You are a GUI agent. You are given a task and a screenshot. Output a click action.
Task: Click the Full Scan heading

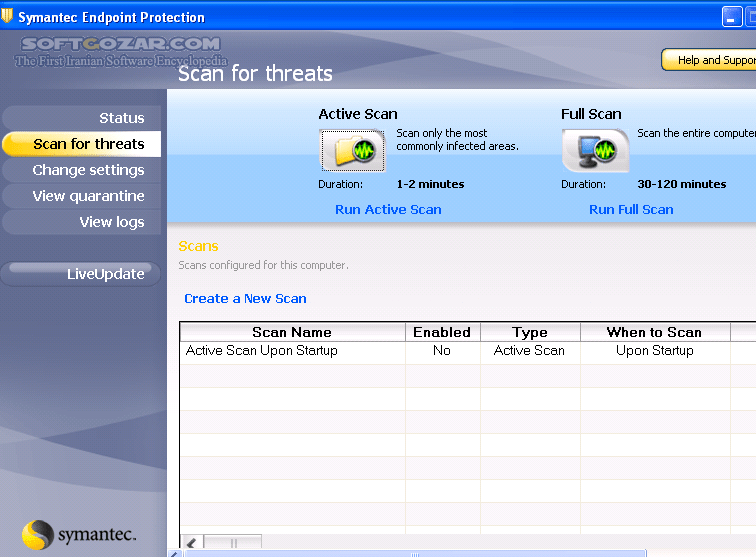(x=591, y=114)
